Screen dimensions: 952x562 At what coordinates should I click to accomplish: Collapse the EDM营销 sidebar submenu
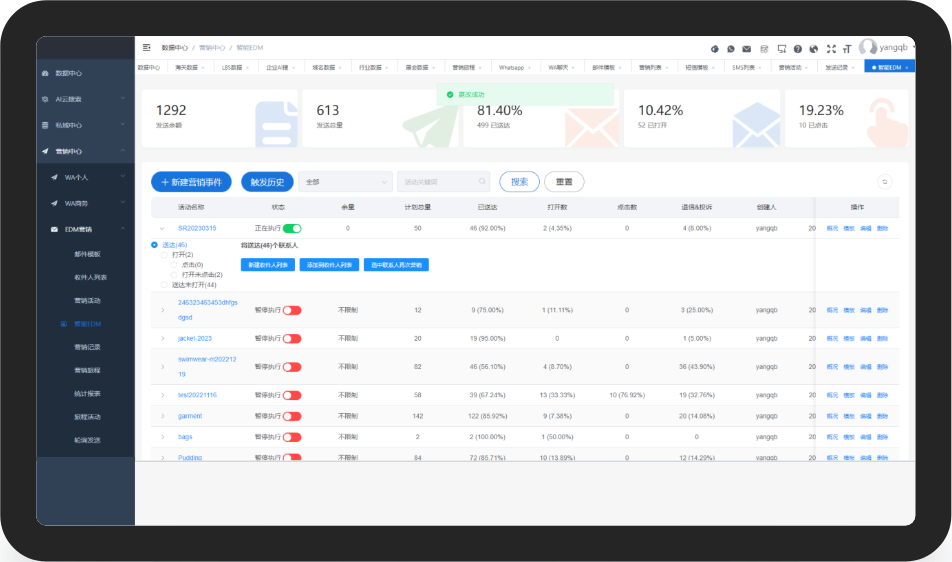pyautogui.click(x=123, y=229)
